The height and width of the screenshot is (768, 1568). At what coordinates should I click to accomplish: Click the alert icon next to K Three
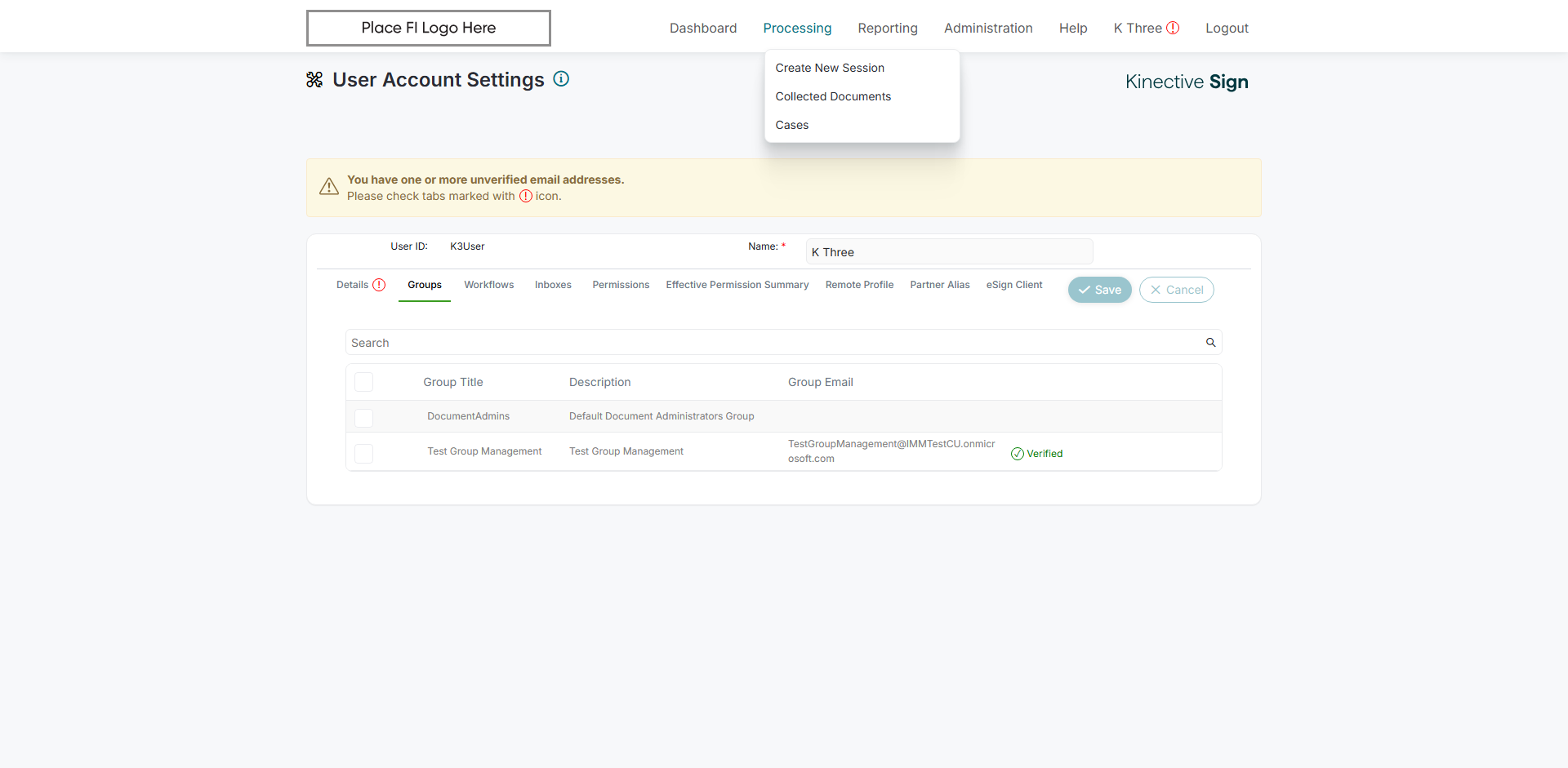(1173, 28)
